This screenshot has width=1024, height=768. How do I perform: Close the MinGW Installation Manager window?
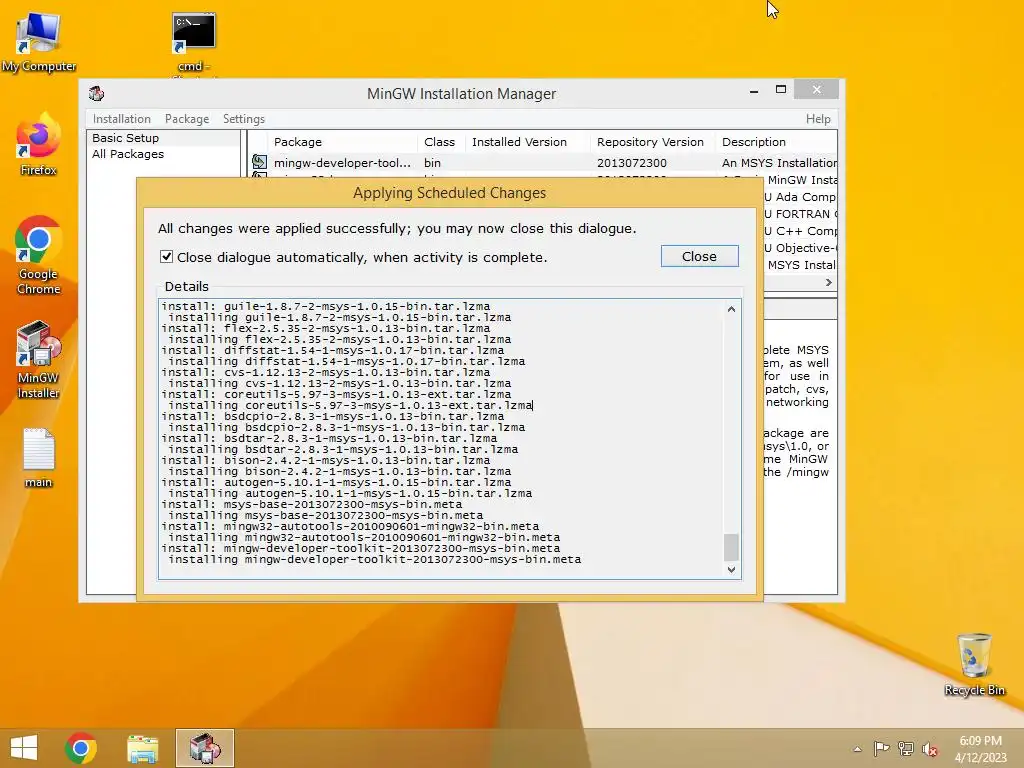(x=816, y=89)
